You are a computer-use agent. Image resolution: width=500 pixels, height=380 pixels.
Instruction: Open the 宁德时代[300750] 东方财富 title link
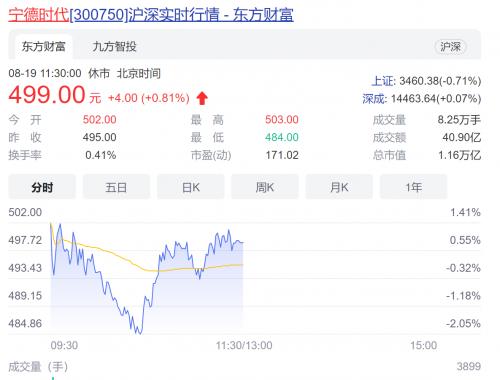click(x=151, y=15)
